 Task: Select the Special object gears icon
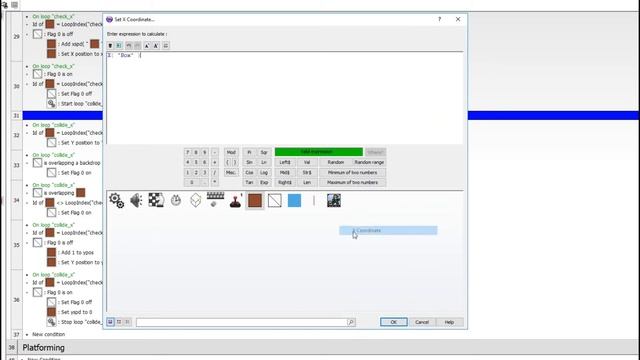coord(116,200)
